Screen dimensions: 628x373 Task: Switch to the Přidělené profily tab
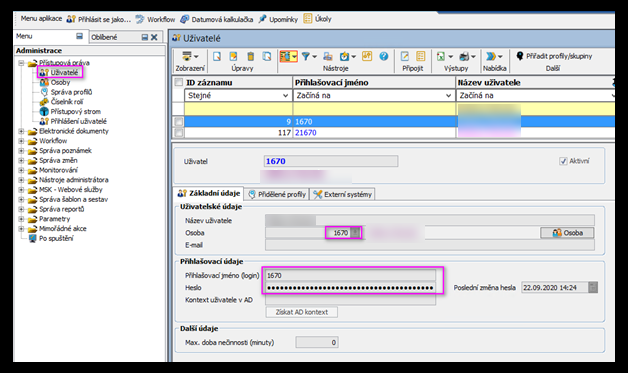[x=277, y=194]
